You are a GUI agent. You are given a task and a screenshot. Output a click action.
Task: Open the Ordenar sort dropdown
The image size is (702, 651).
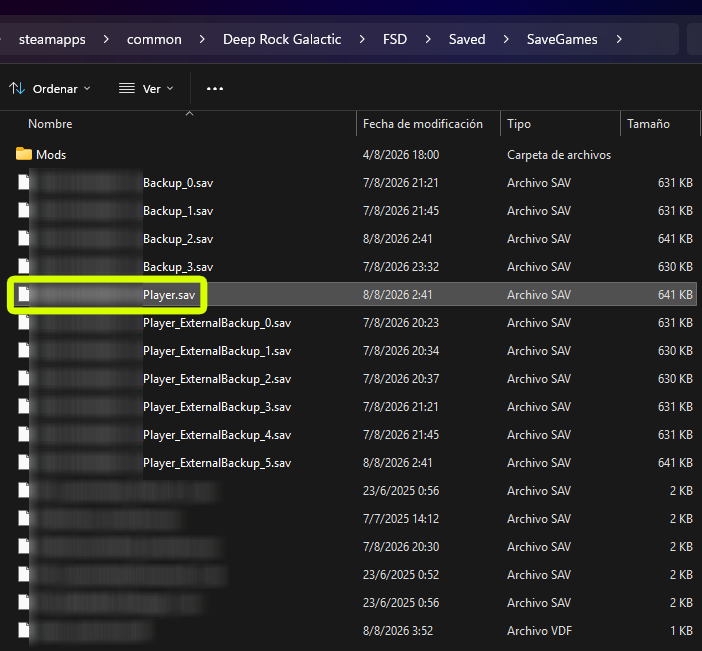pyautogui.click(x=50, y=89)
